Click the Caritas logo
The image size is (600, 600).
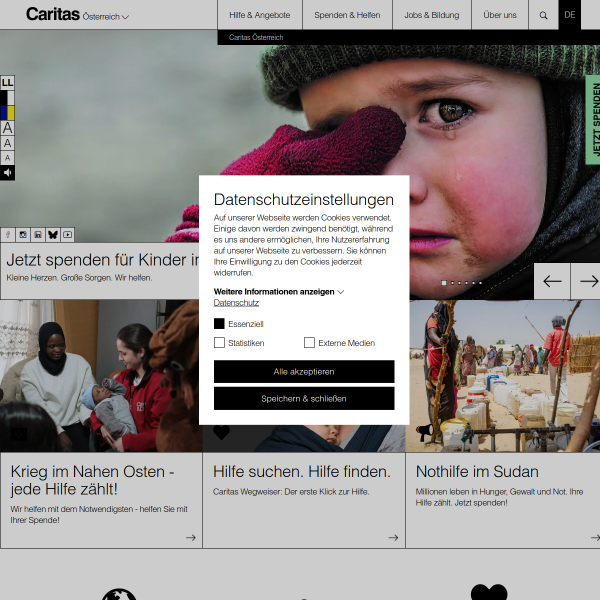tap(53, 14)
